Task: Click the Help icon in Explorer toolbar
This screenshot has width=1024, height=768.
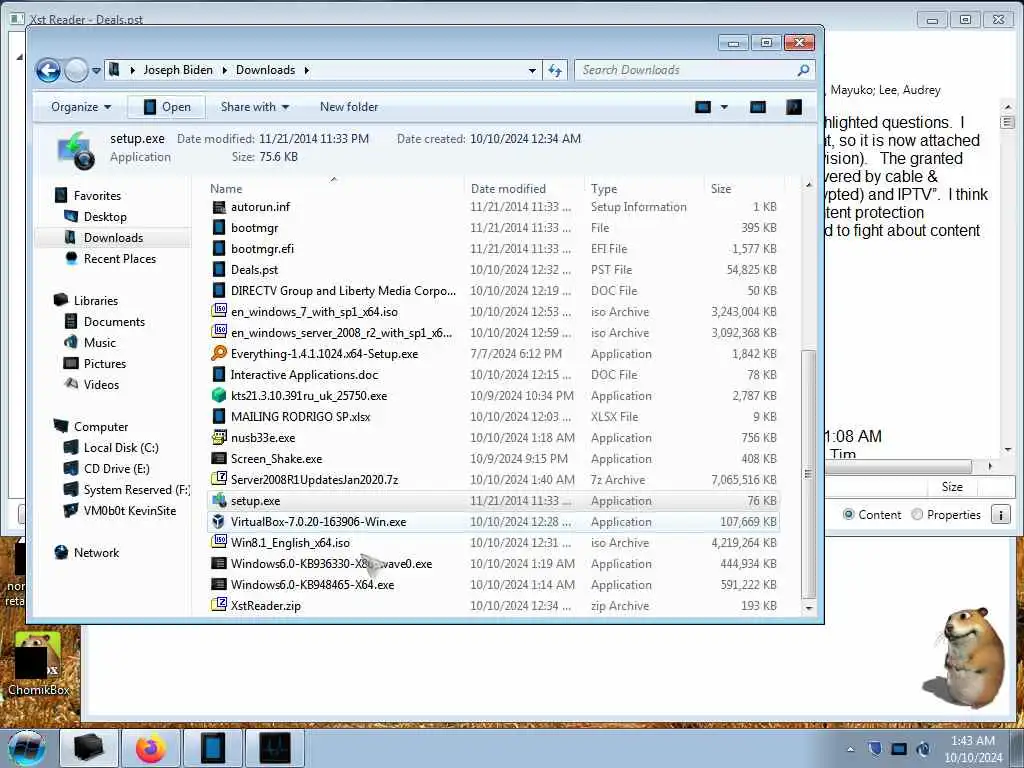Action: tap(794, 106)
